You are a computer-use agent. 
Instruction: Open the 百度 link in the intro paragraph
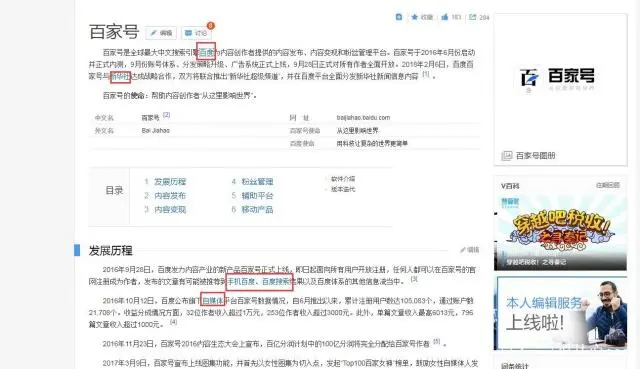(x=207, y=52)
